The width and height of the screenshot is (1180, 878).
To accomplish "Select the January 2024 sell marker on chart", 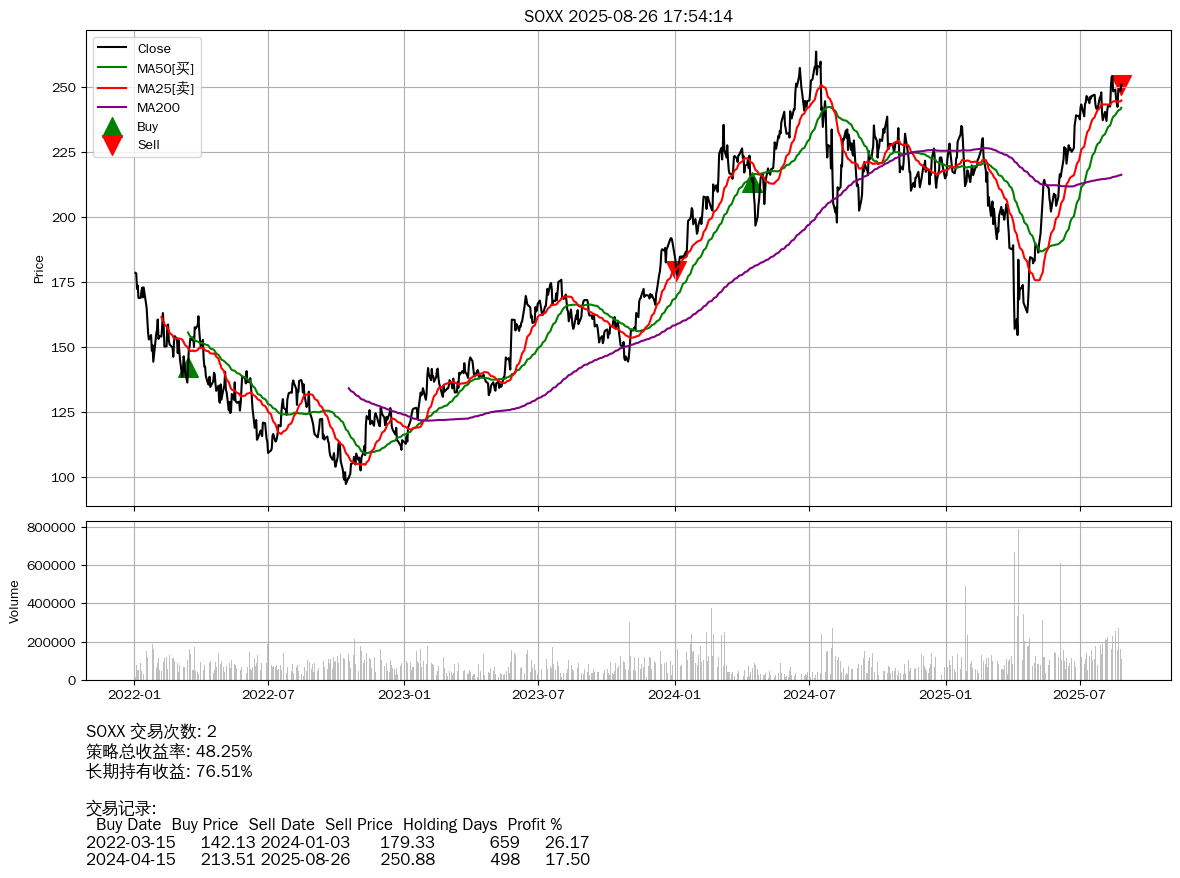I will click(x=677, y=270).
